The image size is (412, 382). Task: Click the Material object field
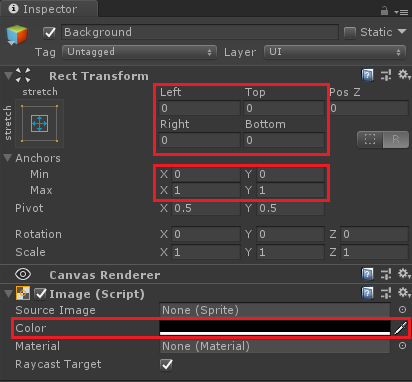coord(275,346)
